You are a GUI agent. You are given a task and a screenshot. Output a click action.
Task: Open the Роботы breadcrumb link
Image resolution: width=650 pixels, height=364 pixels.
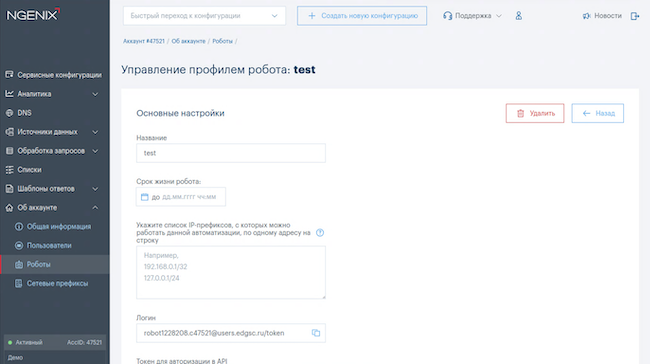point(223,41)
